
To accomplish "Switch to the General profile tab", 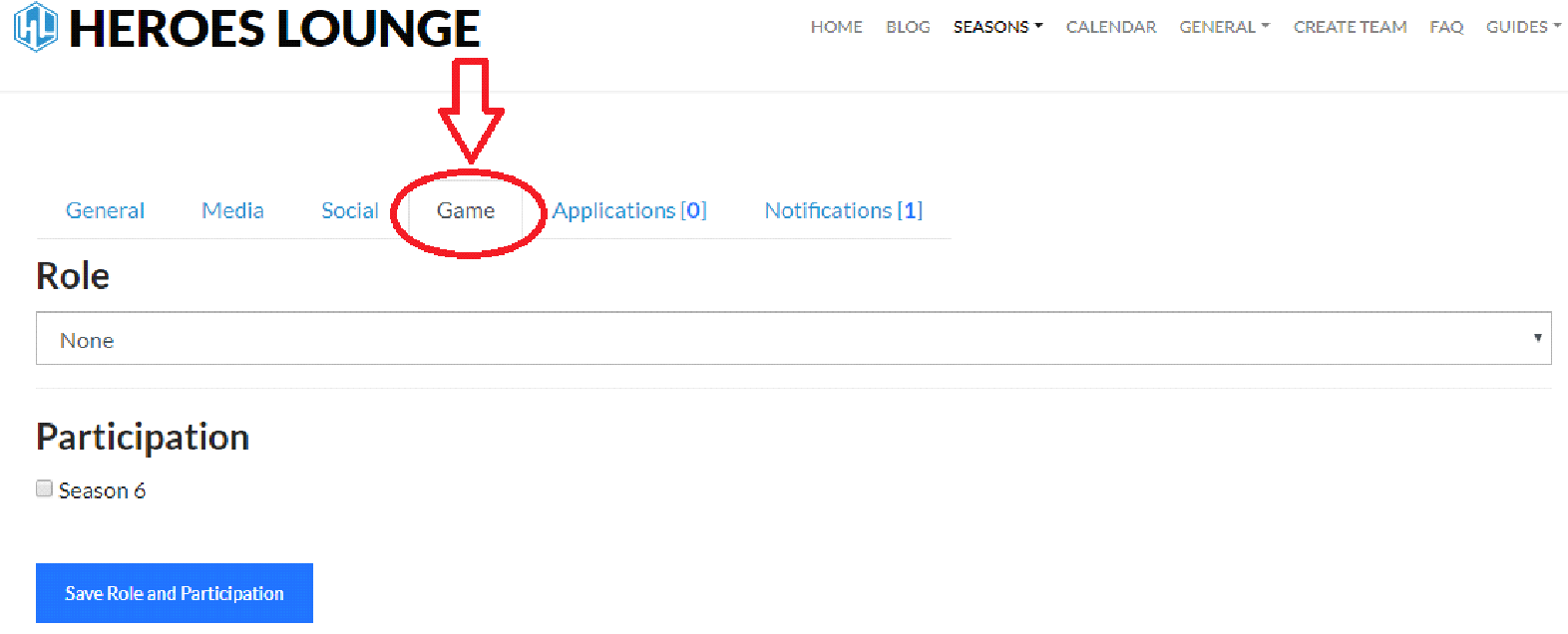I will tap(105, 210).
